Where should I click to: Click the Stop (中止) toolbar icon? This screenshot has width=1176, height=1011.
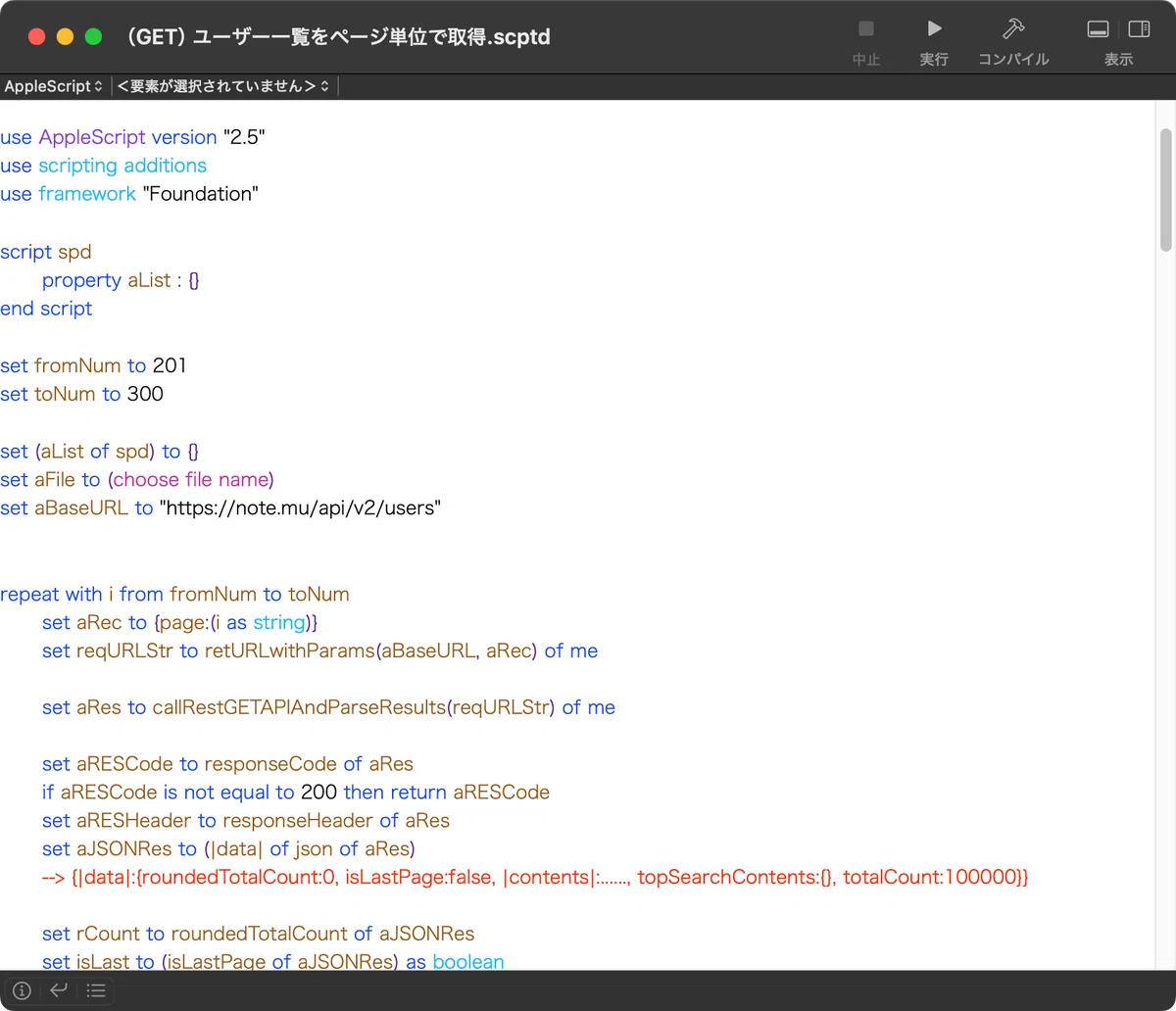click(x=865, y=29)
